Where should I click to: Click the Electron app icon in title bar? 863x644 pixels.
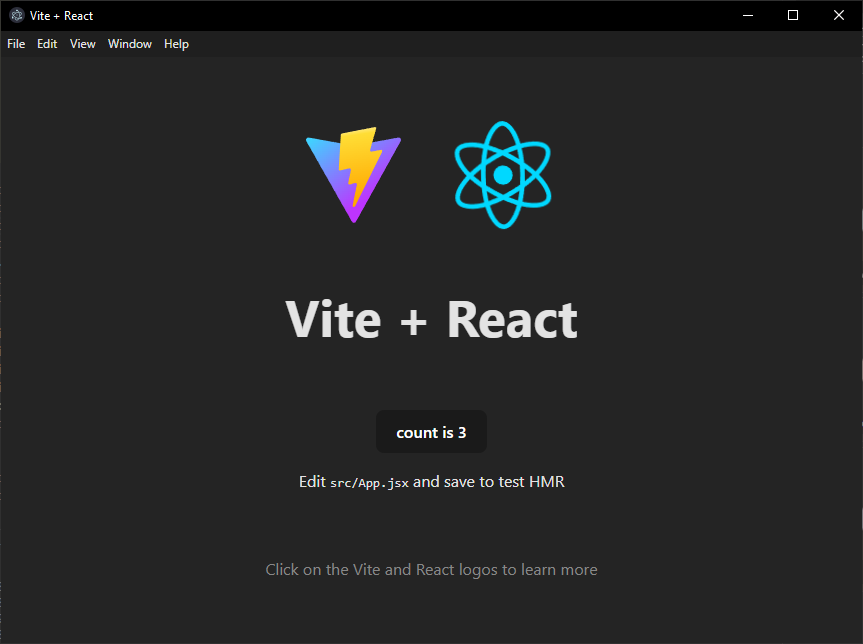pyautogui.click(x=17, y=15)
